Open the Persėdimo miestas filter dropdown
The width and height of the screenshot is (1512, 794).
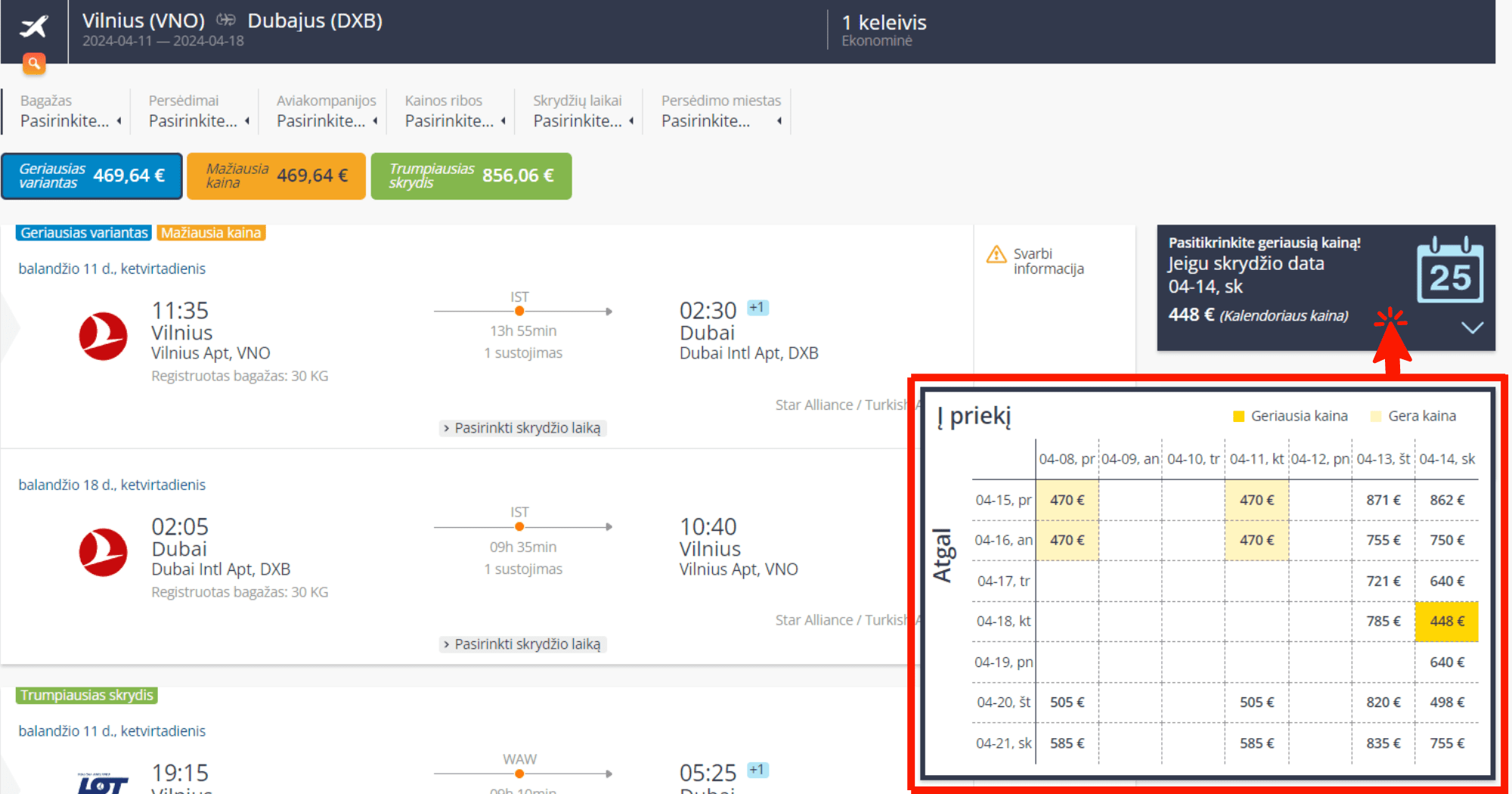click(x=720, y=121)
